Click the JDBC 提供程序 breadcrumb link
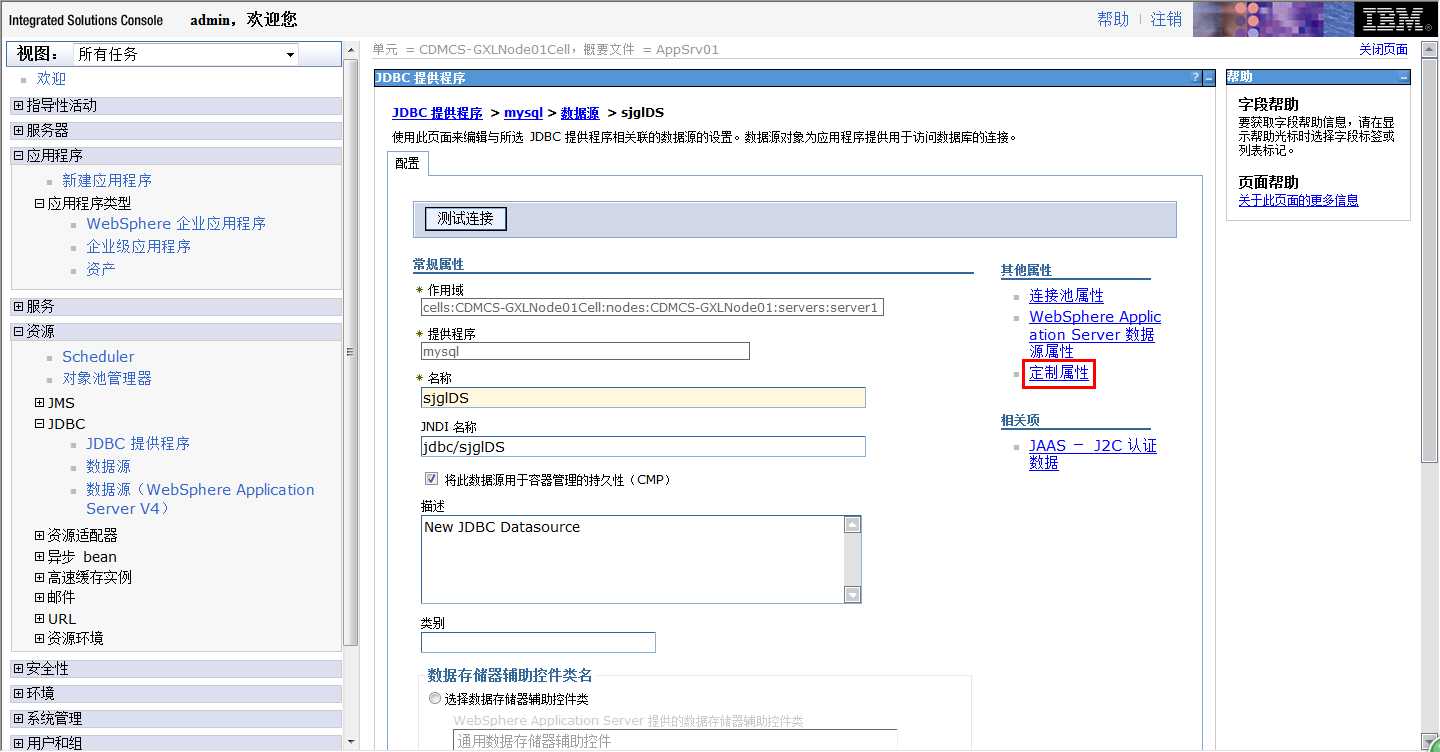Viewport: 1440px width, 752px height. (x=437, y=113)
